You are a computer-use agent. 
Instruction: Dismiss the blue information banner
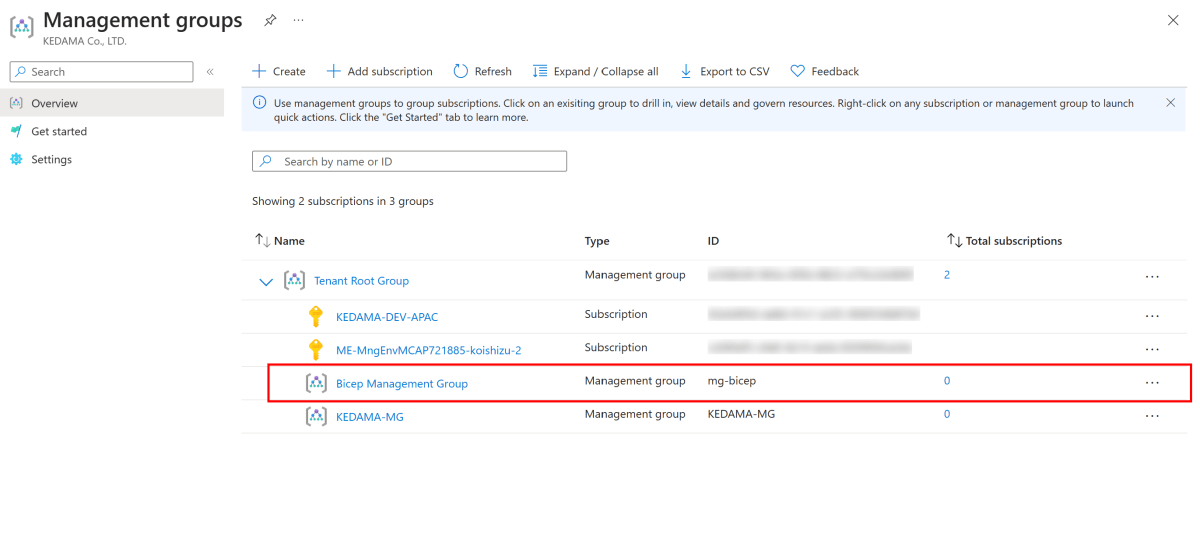tap(1171, 102)
